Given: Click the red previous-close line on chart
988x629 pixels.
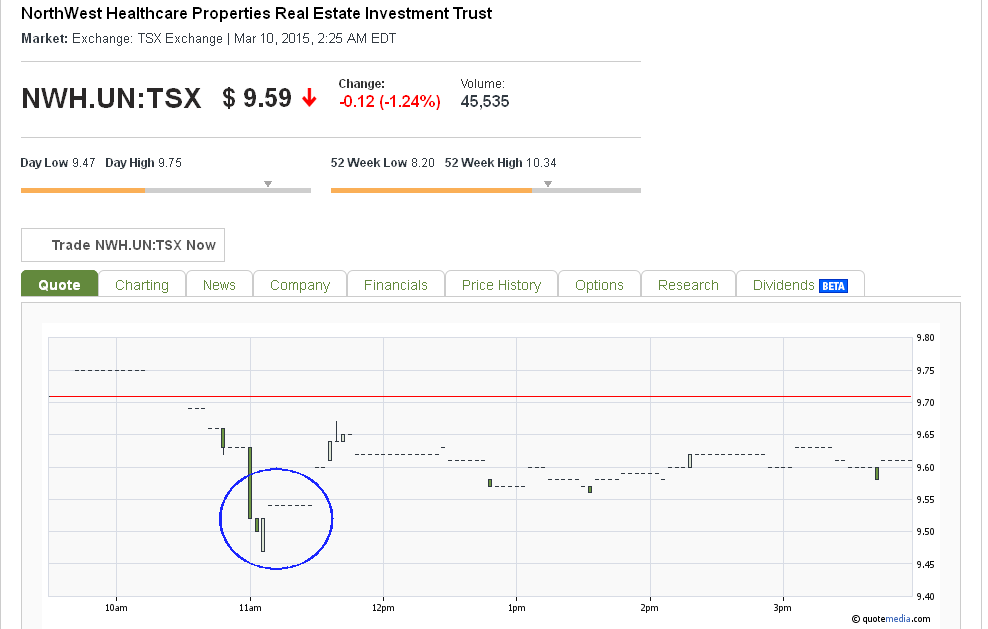Looking at the screenshot, I should (480, 396).
